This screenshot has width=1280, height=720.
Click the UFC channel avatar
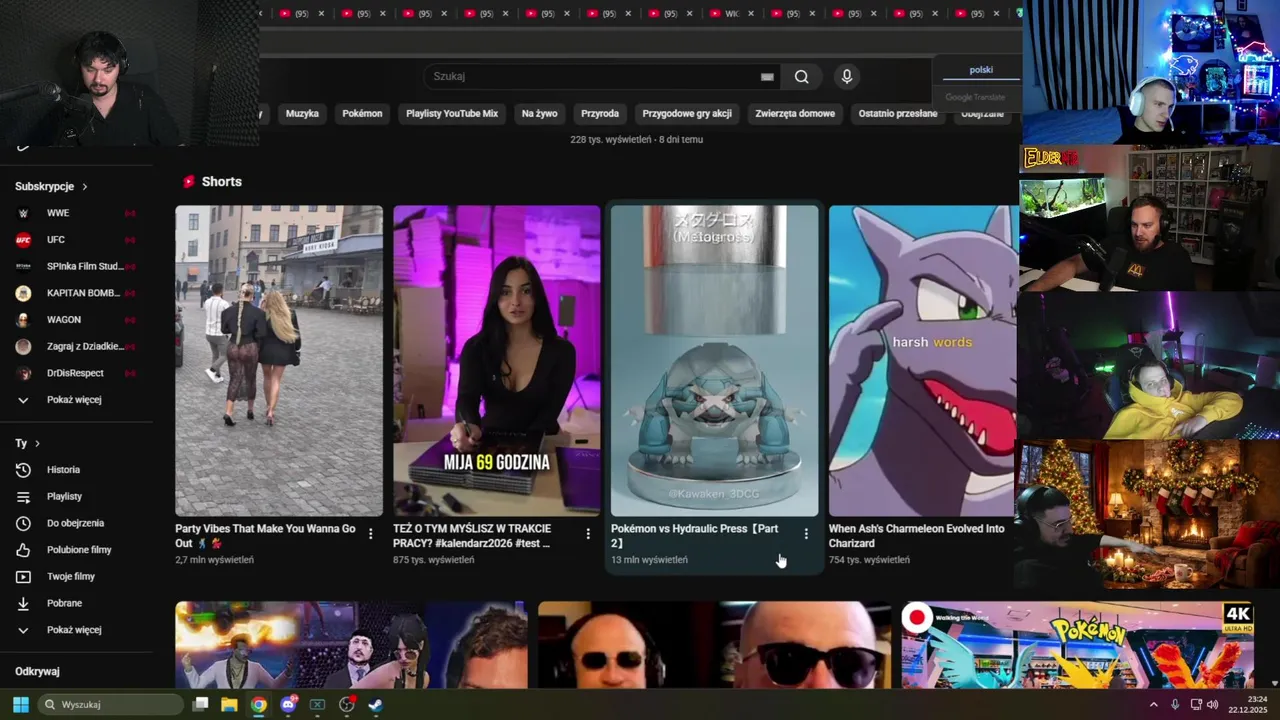[24, 240]
